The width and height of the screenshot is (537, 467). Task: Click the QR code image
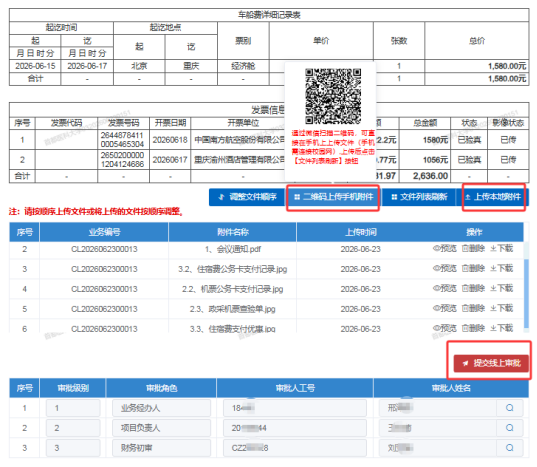click(333, 96)
